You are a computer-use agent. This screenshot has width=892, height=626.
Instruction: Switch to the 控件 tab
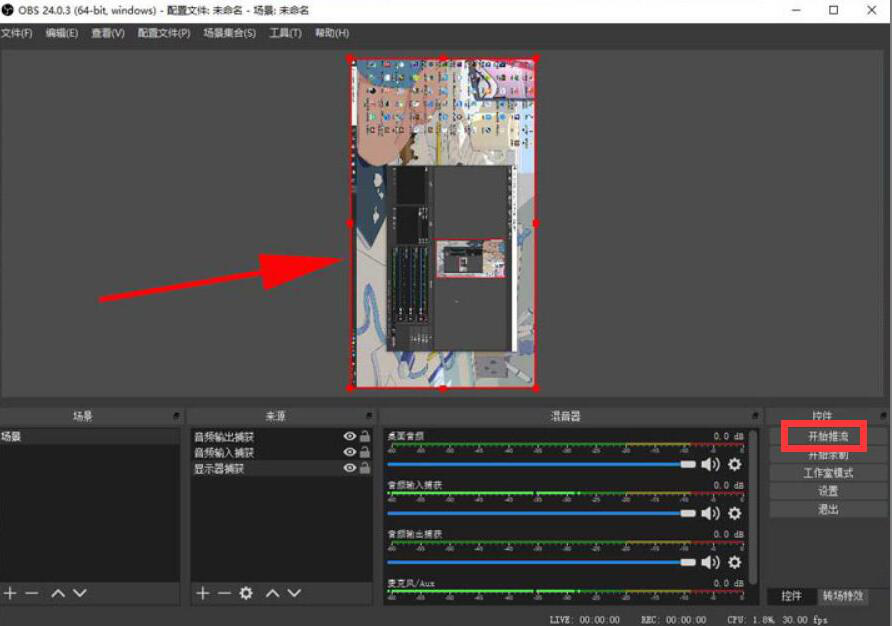pyautogui.click(x=791, y=596)
